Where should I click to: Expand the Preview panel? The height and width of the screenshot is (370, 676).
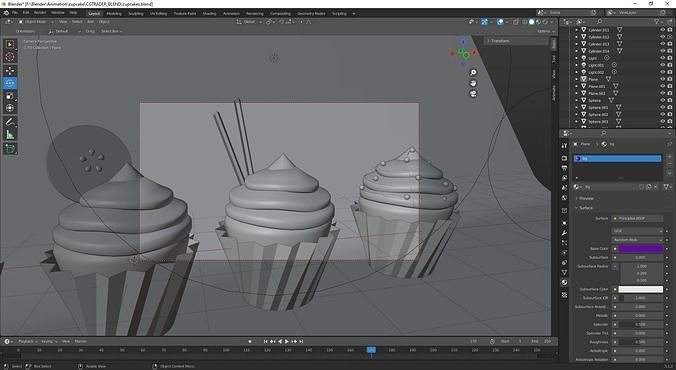click(585, 198)
